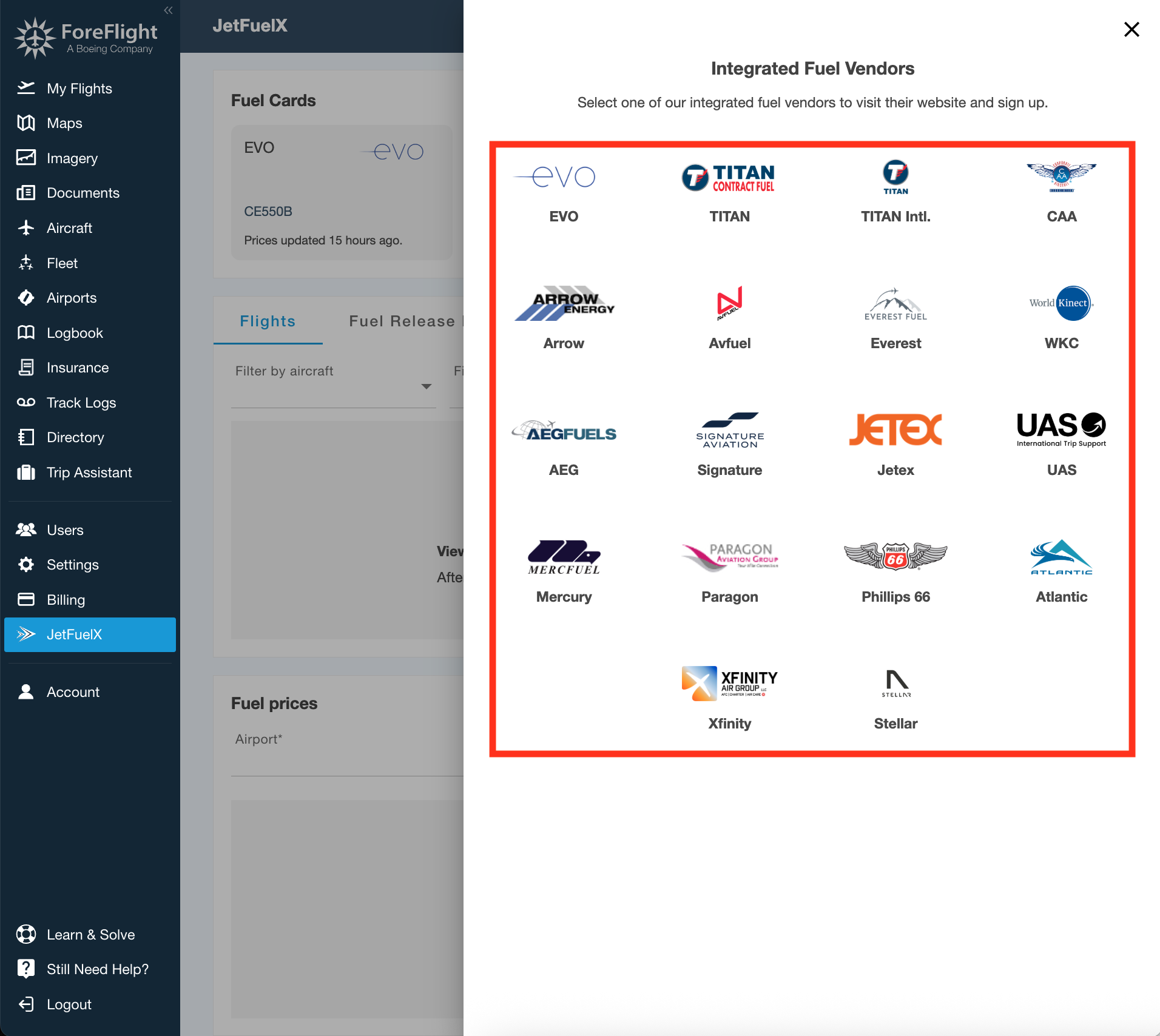
Task: Switch to the Flights tab
Action: point(268,321)
